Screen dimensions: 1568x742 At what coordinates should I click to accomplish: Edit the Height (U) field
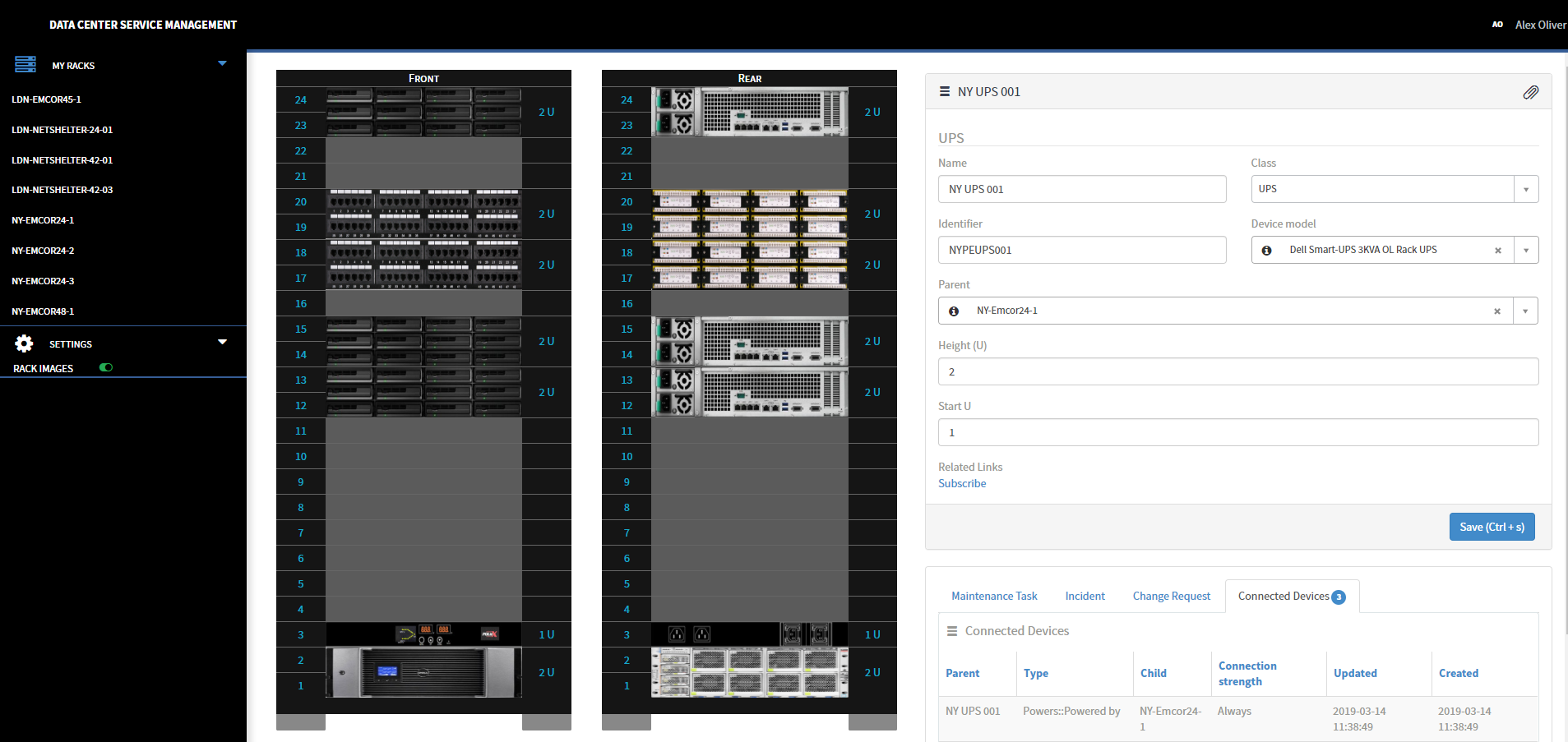tap(1237, 371)
